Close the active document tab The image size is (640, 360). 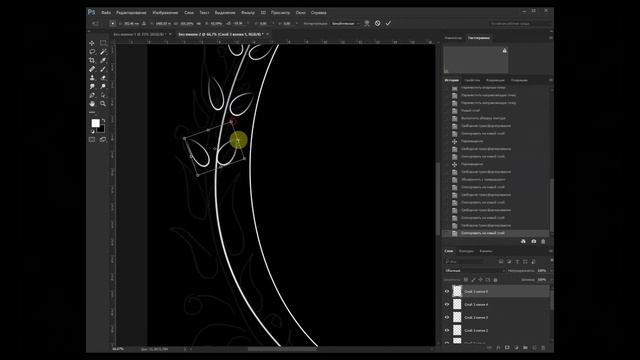click(268, 34)
